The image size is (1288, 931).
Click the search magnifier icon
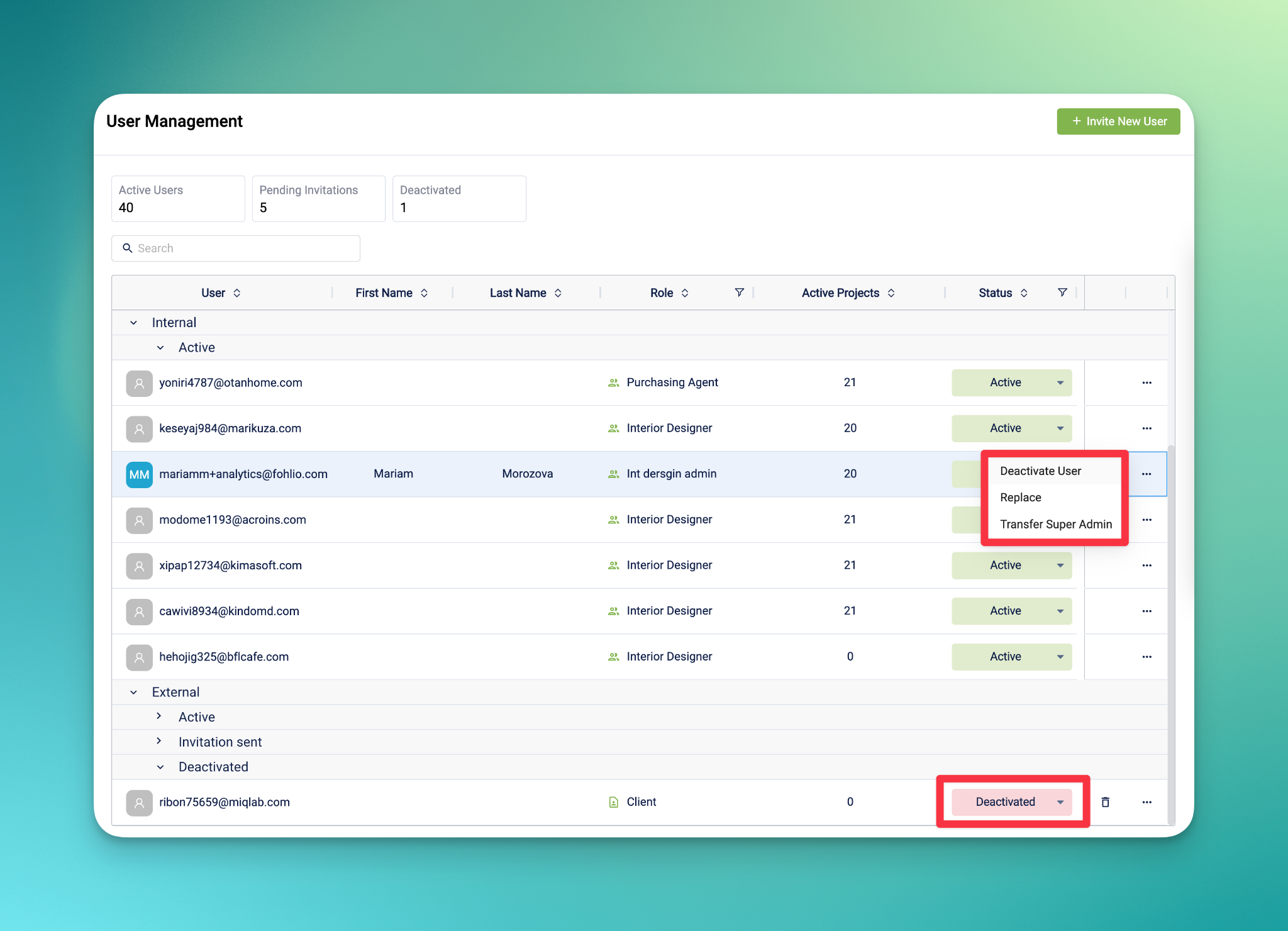click(x=127, y=248)
